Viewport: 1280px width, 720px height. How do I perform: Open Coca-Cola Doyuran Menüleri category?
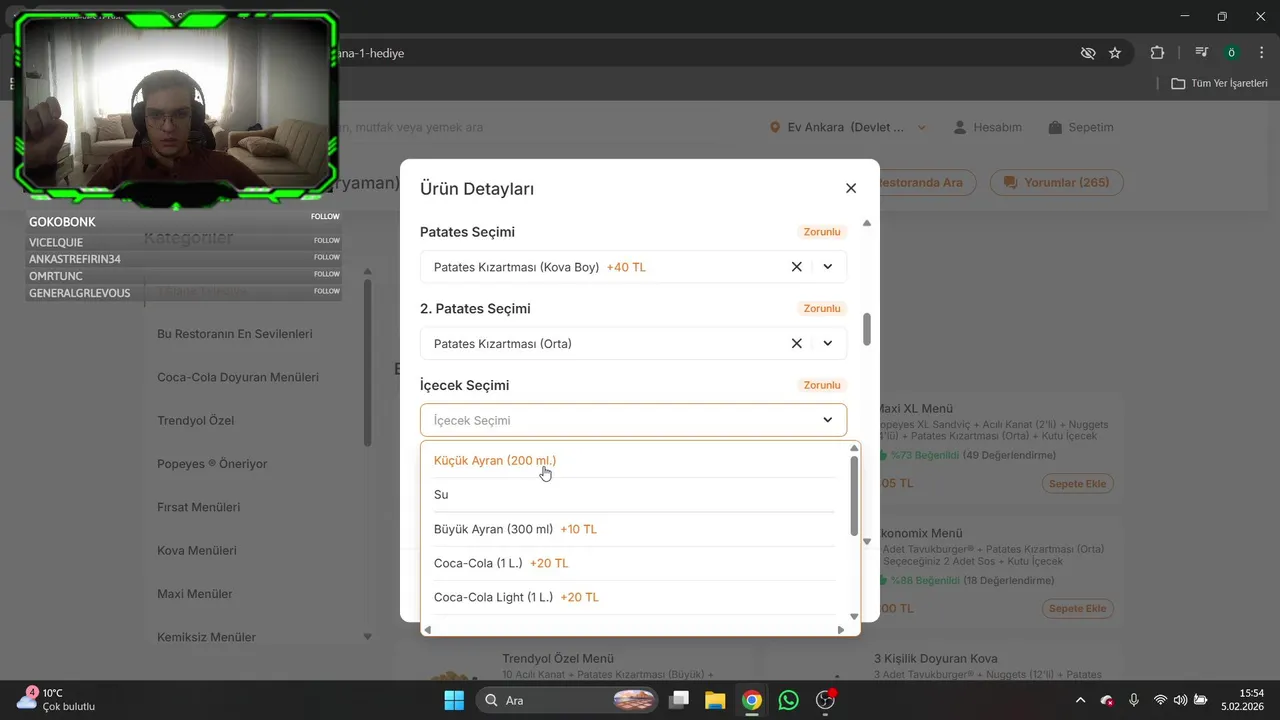coord(238,377)
